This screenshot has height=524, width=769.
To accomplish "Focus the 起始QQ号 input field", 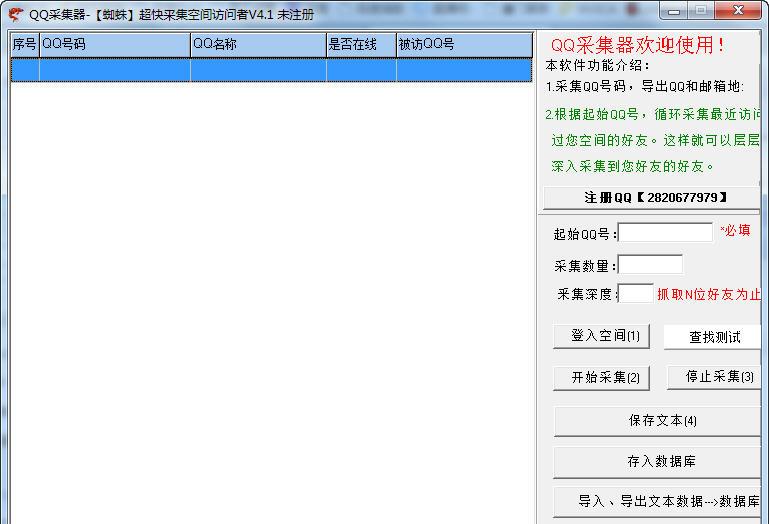I will (665, 233).
